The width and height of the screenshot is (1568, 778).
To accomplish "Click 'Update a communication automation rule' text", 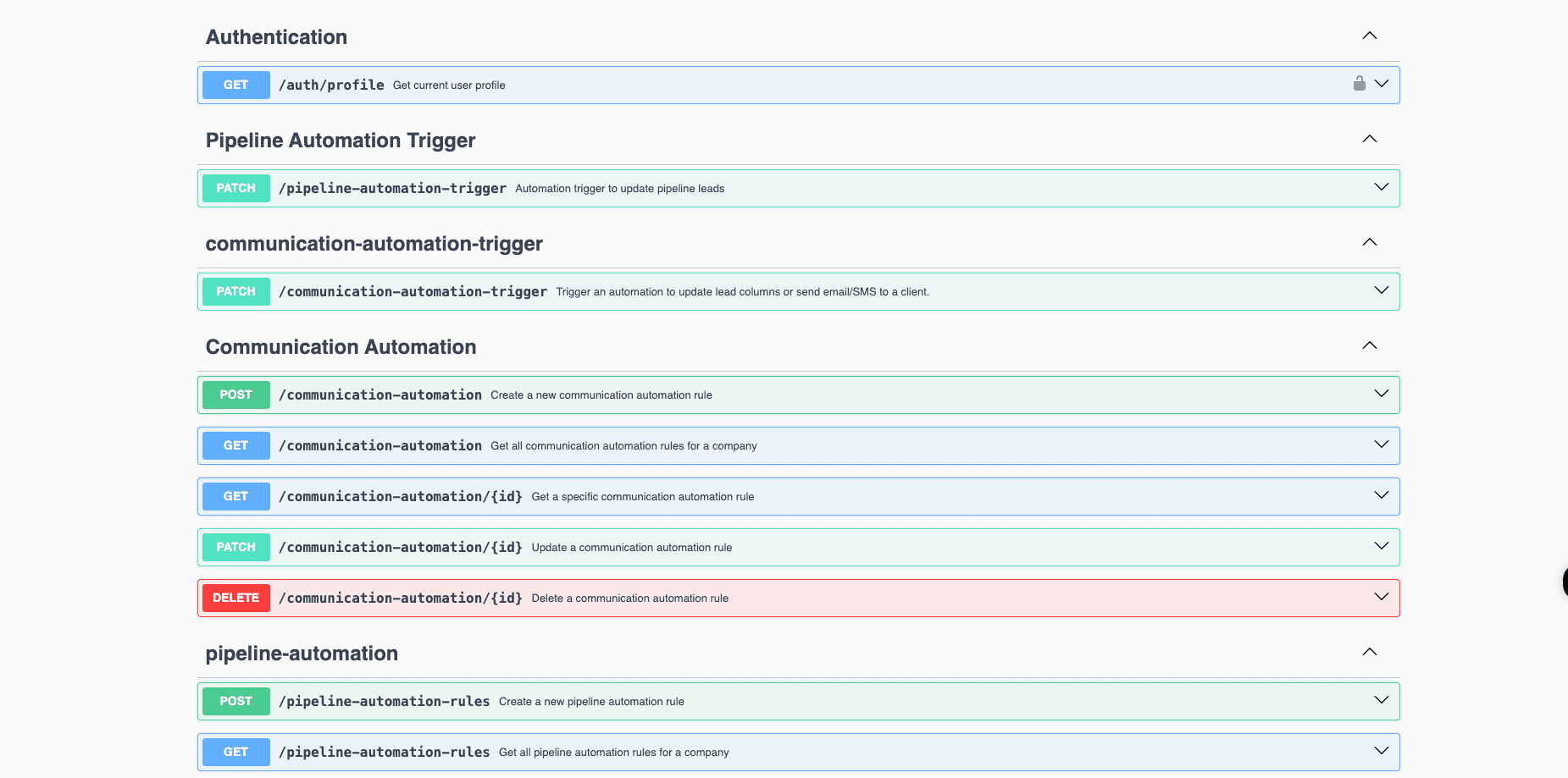I will 632,548.
